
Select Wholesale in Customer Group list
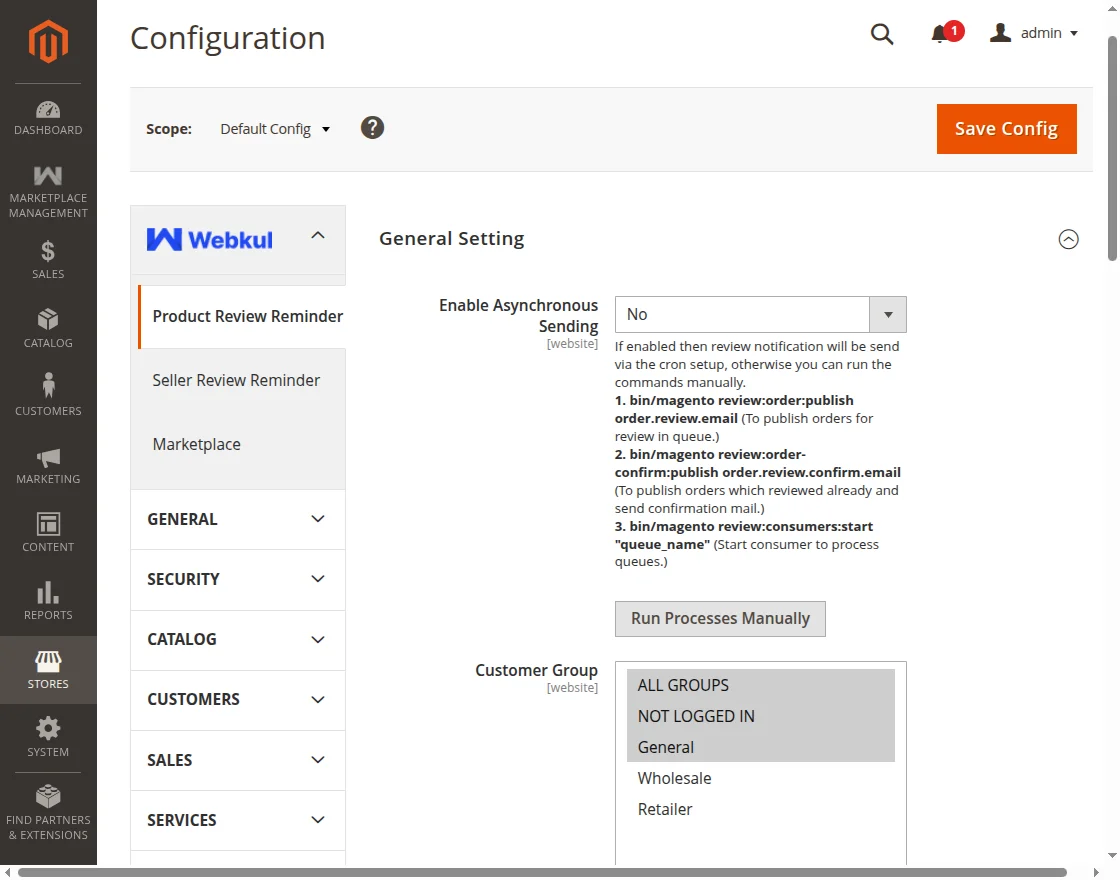click(675, 778)
